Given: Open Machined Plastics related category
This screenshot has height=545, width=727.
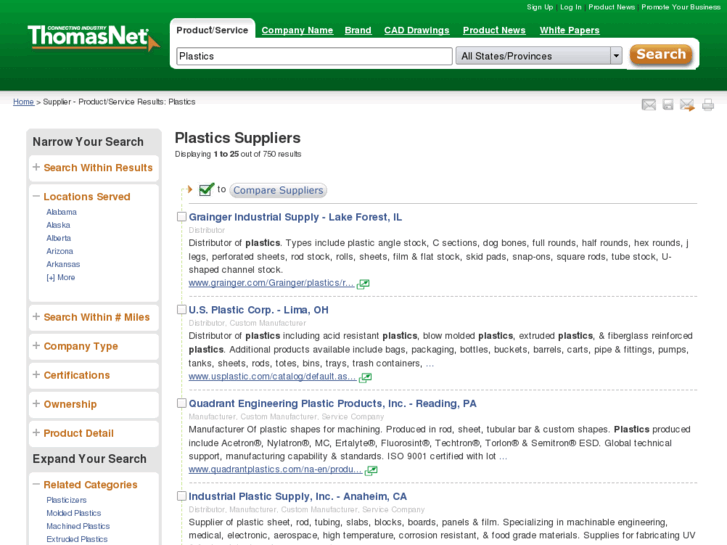Looking at the screenshot, I should pos(78,526).
